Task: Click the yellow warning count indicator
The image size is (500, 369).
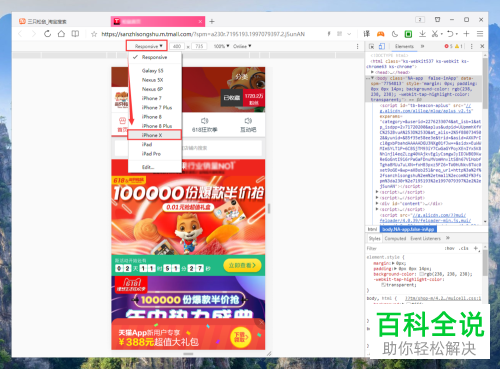Action: point(459,46)
